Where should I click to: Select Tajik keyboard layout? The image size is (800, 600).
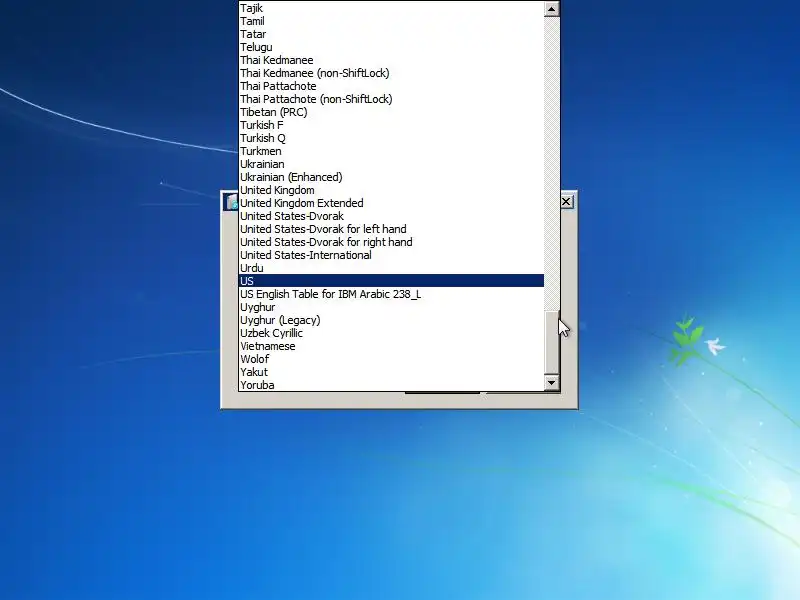point(391,8)
